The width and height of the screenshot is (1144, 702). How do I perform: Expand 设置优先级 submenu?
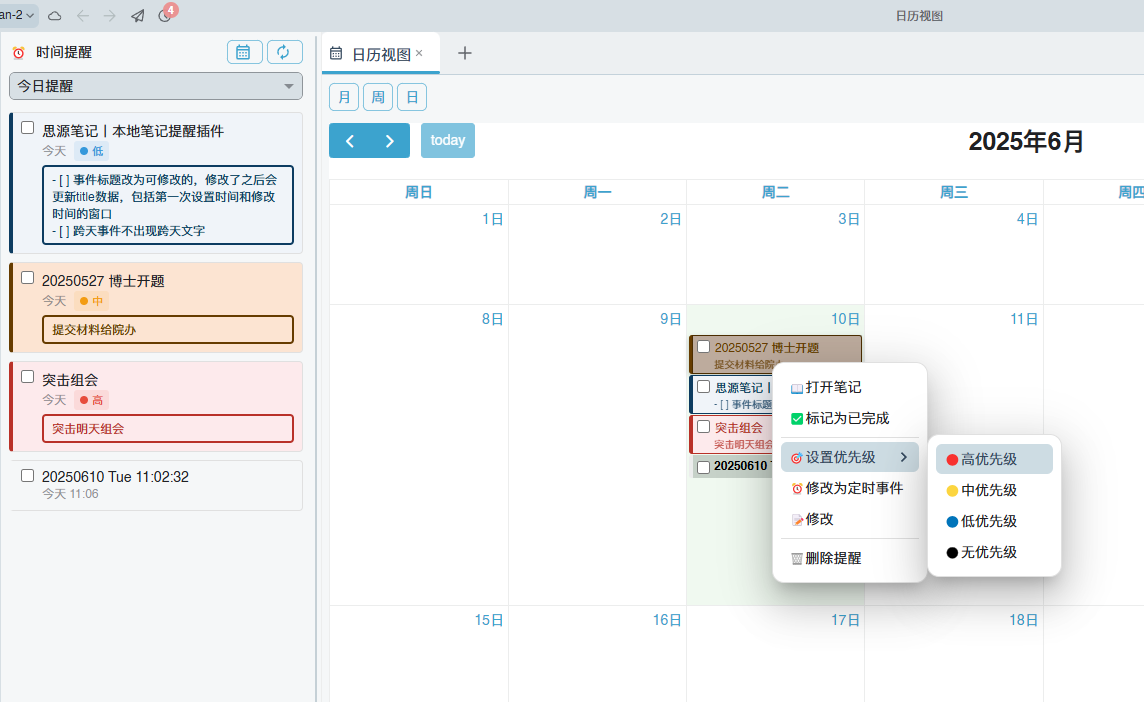click(x=849, y=458)
